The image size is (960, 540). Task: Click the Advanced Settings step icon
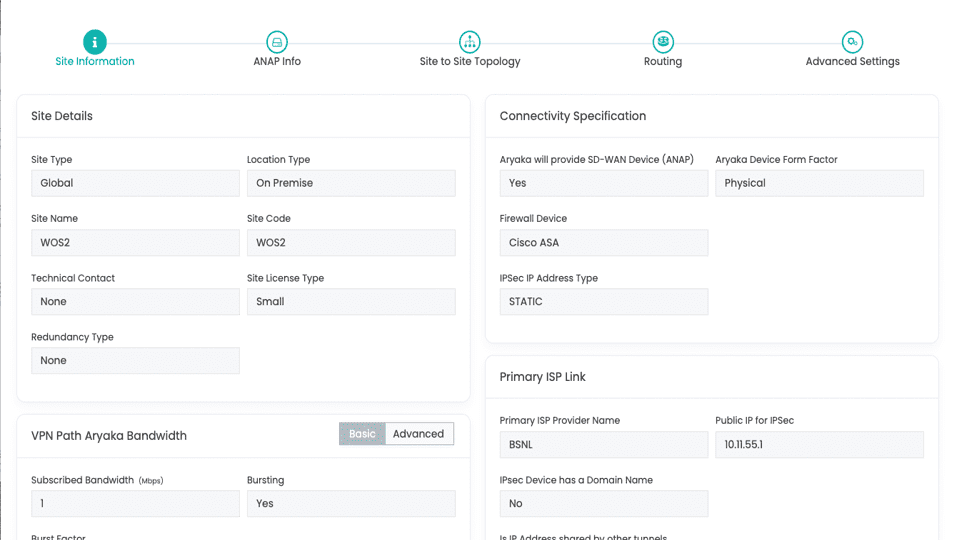click(x=852, y=42)
